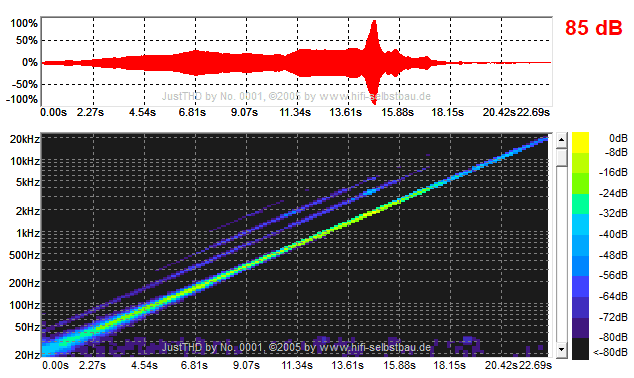This screenshot has height=378, width=634.
Task: Click '11.34s' under the spectrogram
Action: 297,365
